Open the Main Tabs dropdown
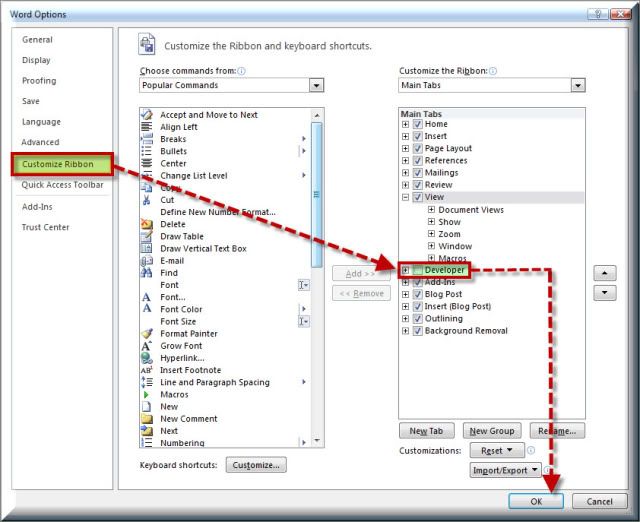This screenshot has height=522, width=640. click(578, 85)
